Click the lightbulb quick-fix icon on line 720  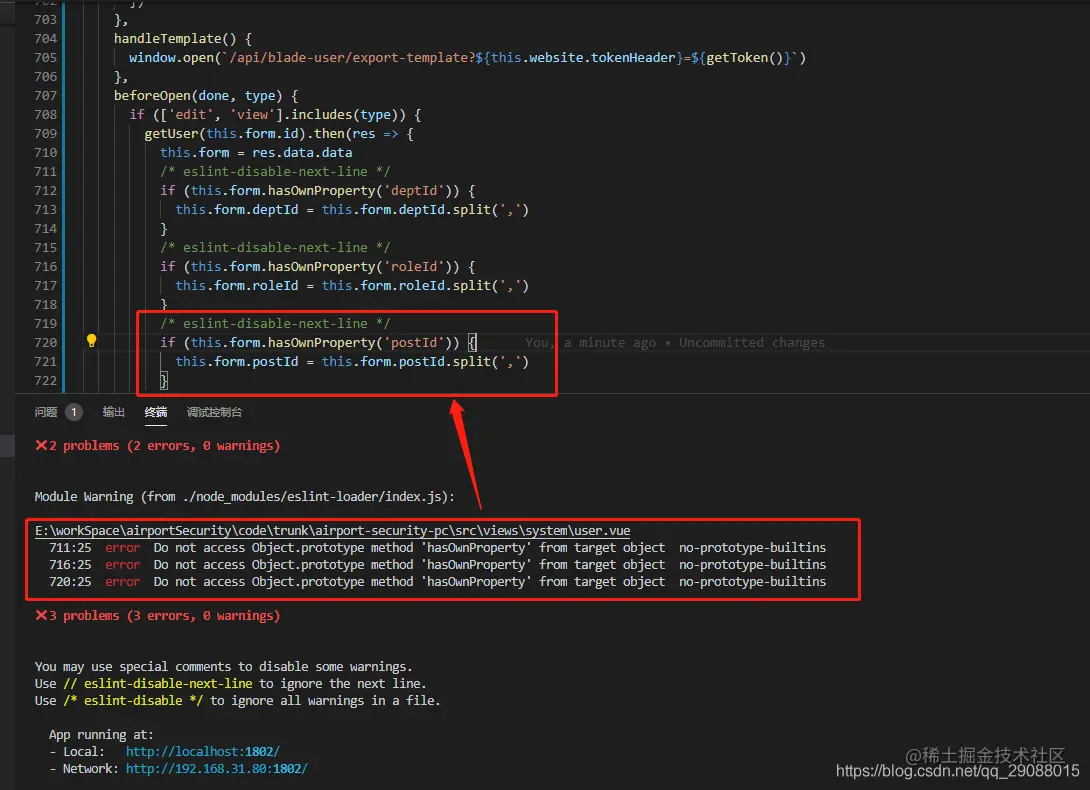coord(91,341)
